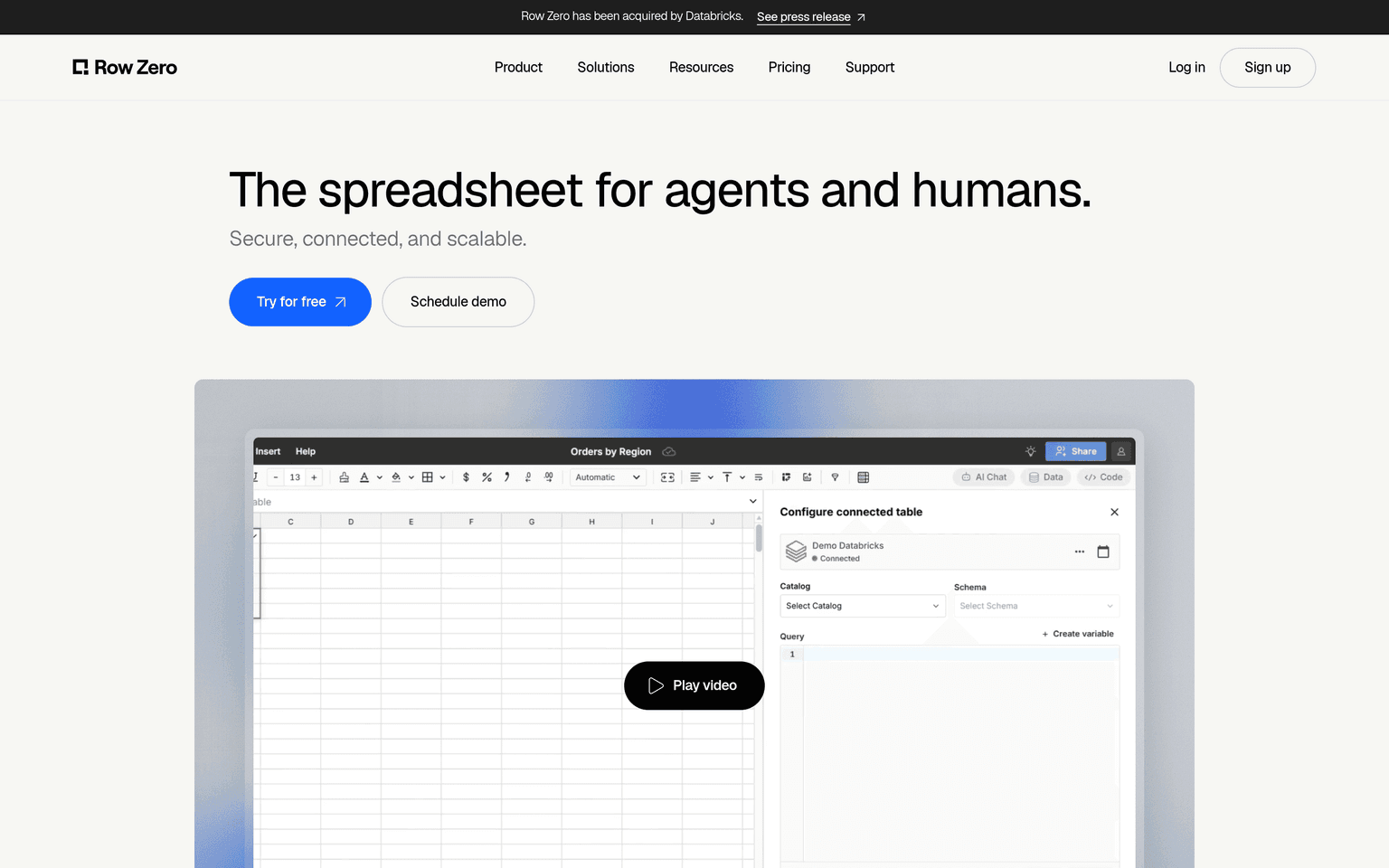Click the Share button in spreadsheet

[1075, 451]
